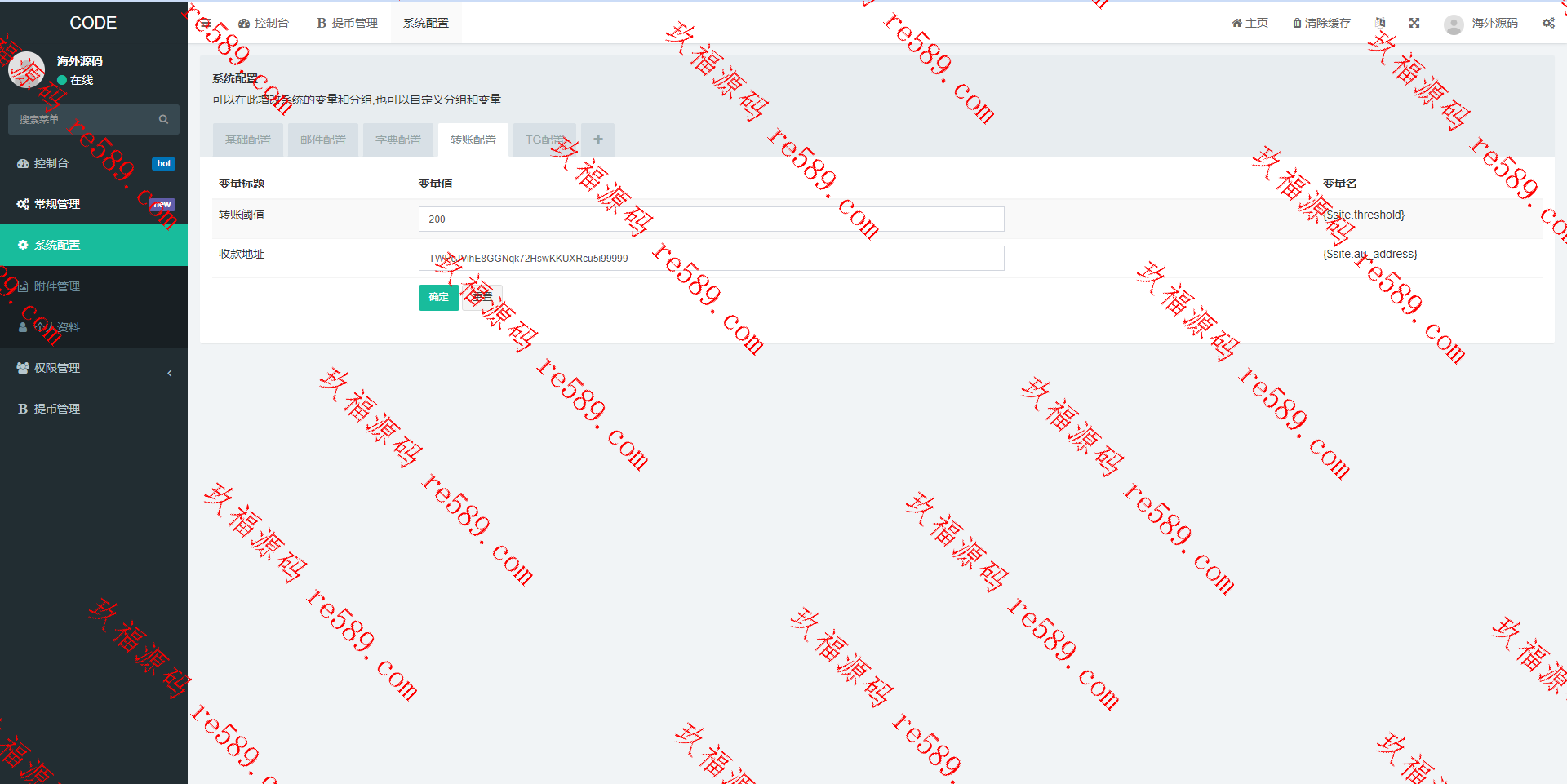Open 控制台 in the sidebar menu
The height and width of the screenshot is (784, 1567).
pos(94,163)
